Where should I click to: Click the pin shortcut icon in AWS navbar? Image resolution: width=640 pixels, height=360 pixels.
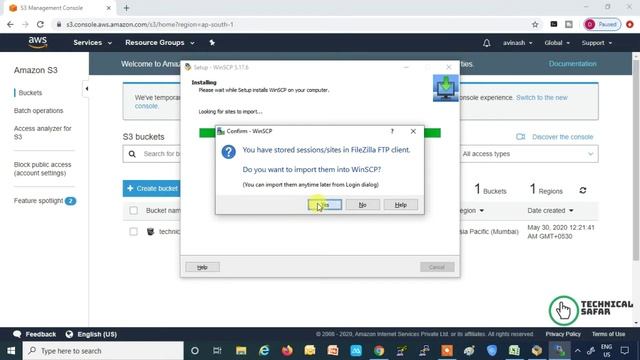point(212,42)
